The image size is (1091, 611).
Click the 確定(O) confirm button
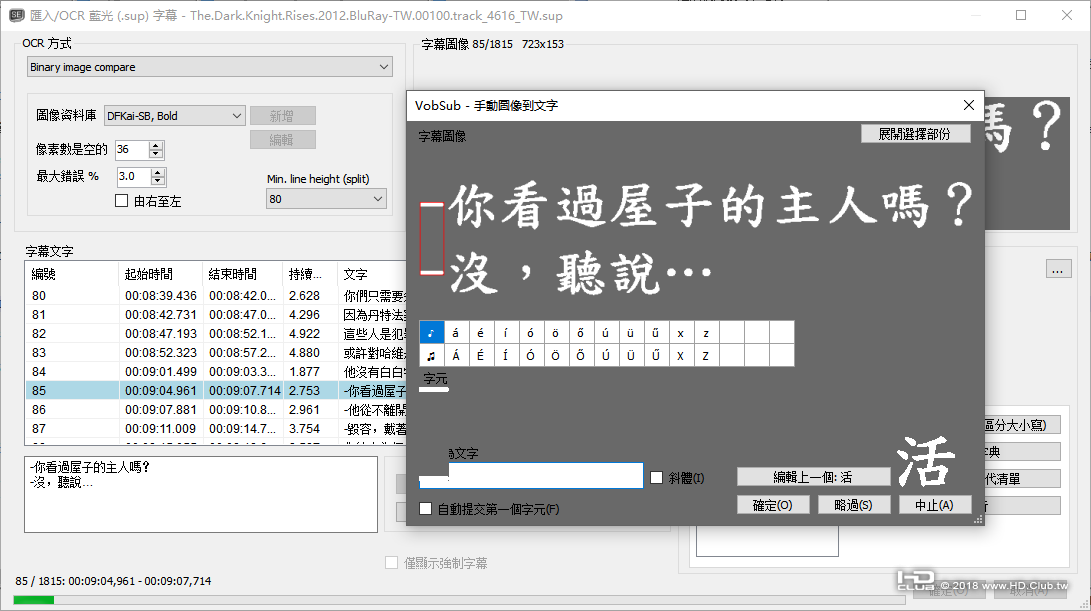pyautogui.click(x=772, y=504)
